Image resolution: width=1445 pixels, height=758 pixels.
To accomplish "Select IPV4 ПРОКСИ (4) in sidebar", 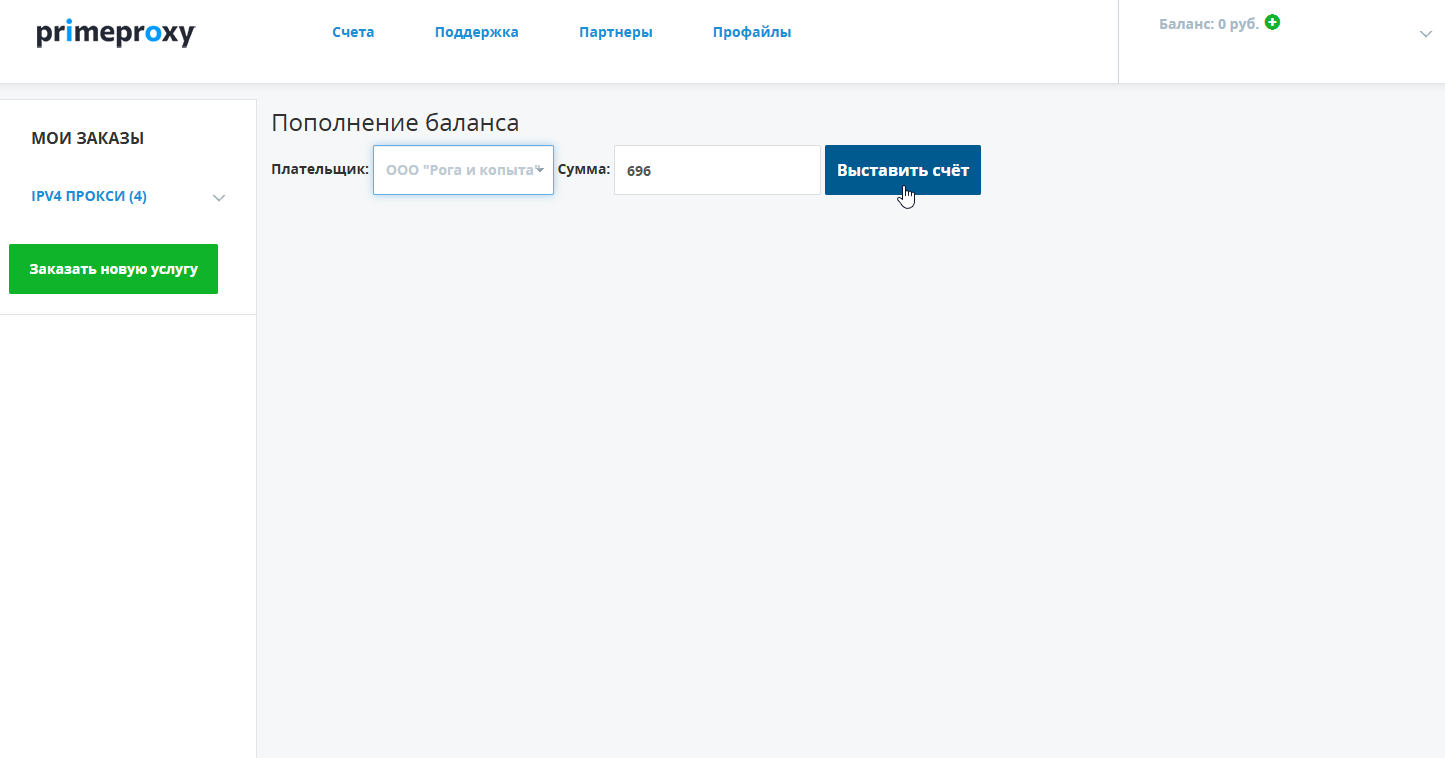I will [x=89, y=196].
